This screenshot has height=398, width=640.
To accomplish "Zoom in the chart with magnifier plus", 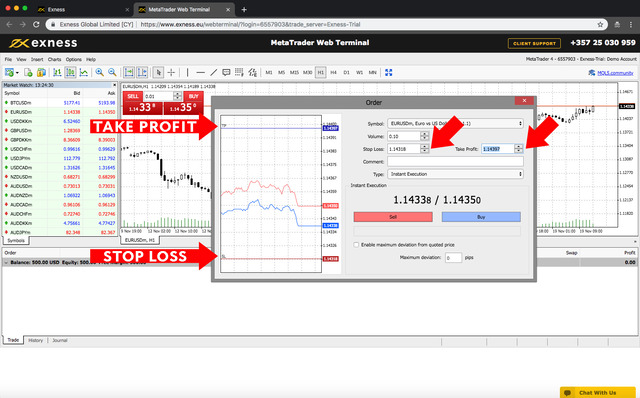I will pos(99,72).
